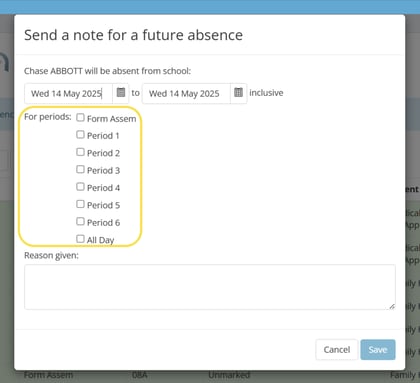
Task: Enable the All Day checkbox
Action: [x=80, y=239]
